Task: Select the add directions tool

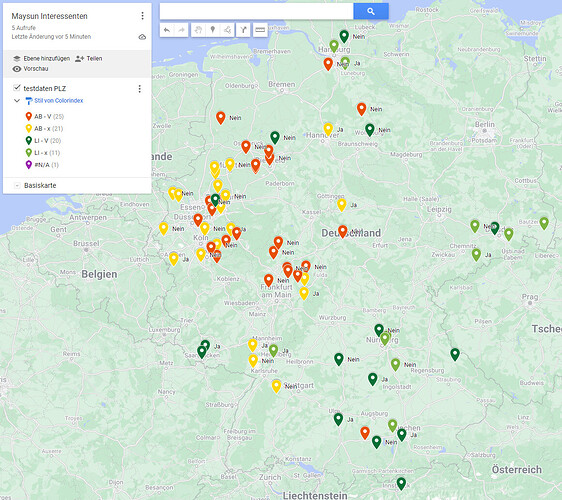Action: 243,30
